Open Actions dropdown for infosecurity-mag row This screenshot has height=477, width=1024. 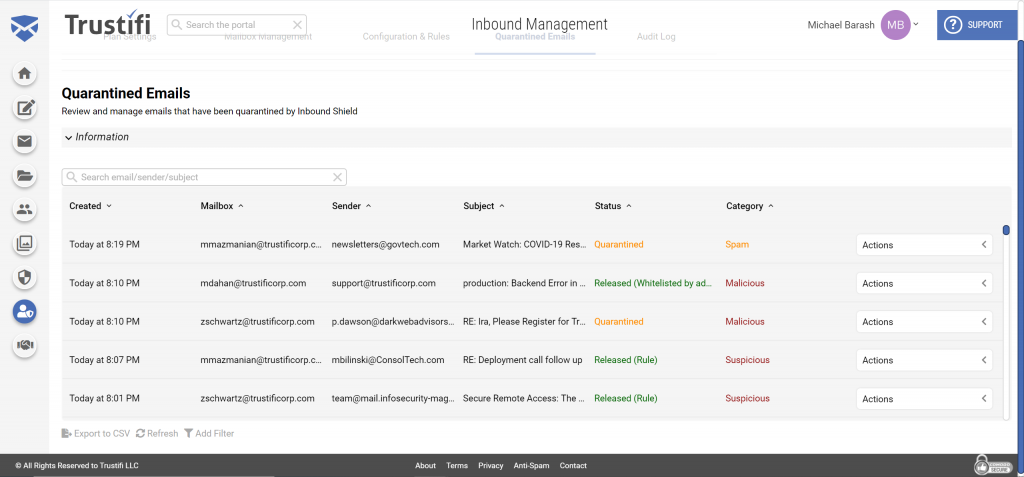coord(924,399)
